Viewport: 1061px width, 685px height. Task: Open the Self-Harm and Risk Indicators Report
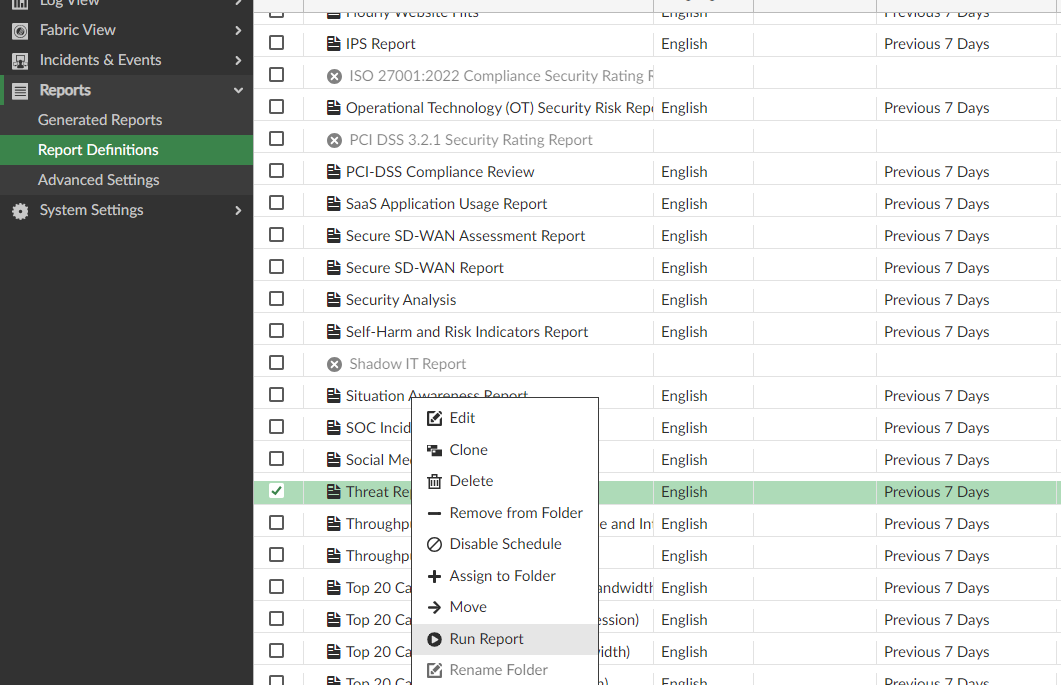pos(467,332)
